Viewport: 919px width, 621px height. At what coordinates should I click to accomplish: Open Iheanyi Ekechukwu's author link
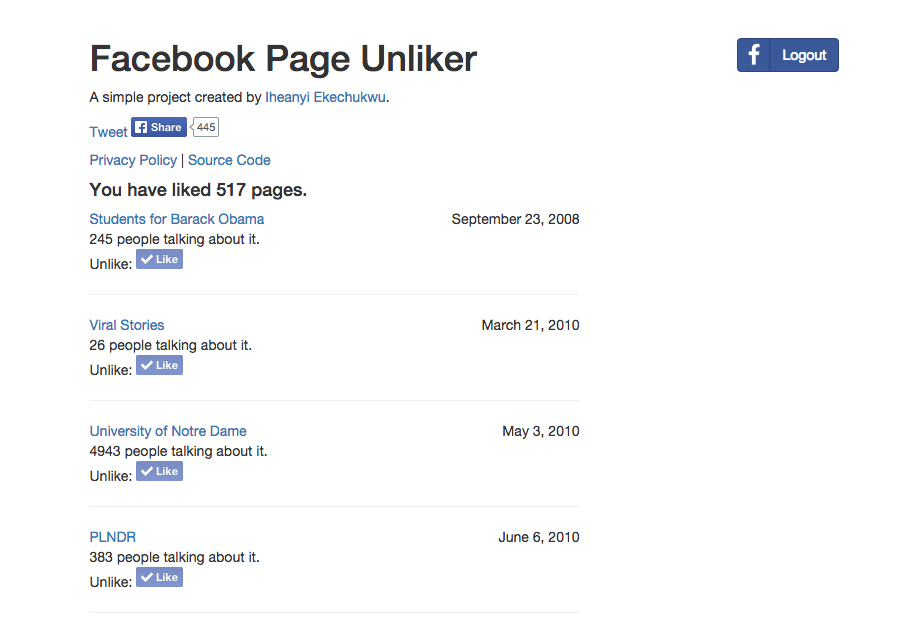[x=325, y=97]
